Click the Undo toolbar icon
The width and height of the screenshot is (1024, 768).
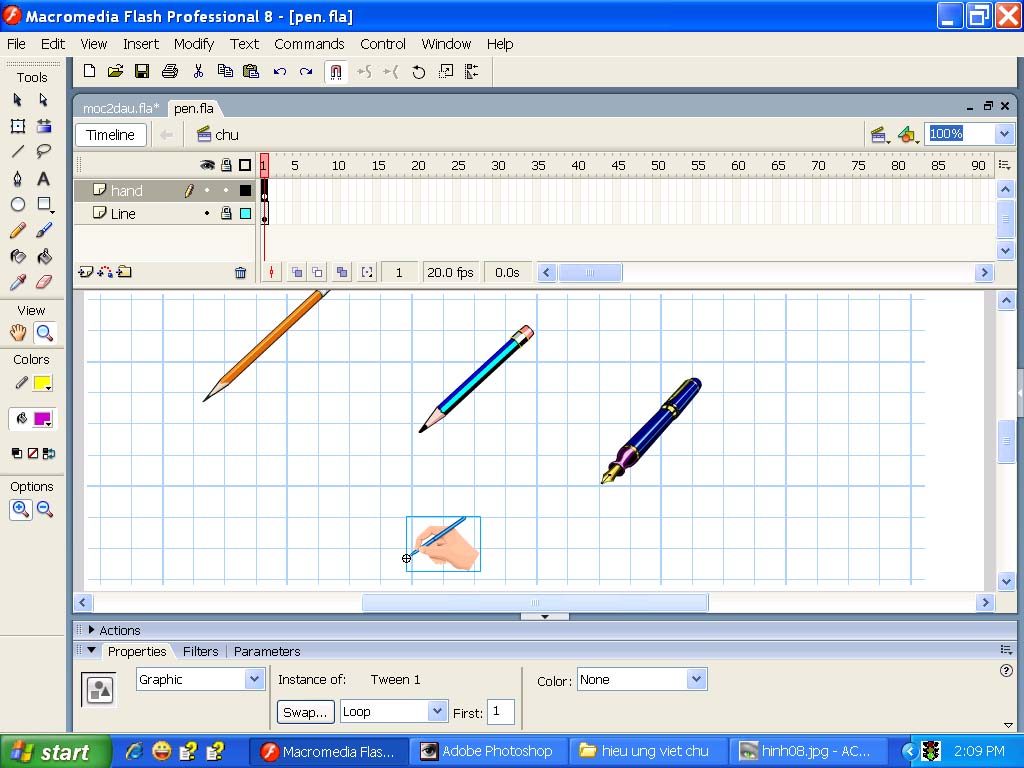tap(280, 71)
